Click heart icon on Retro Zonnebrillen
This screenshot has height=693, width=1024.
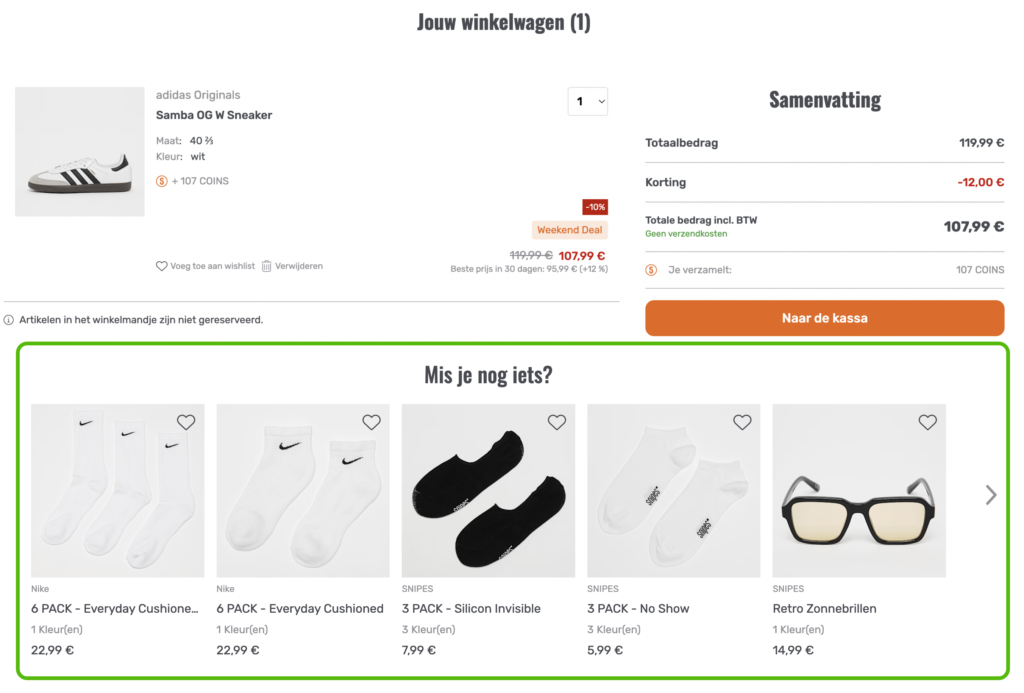tap(928, 422)
